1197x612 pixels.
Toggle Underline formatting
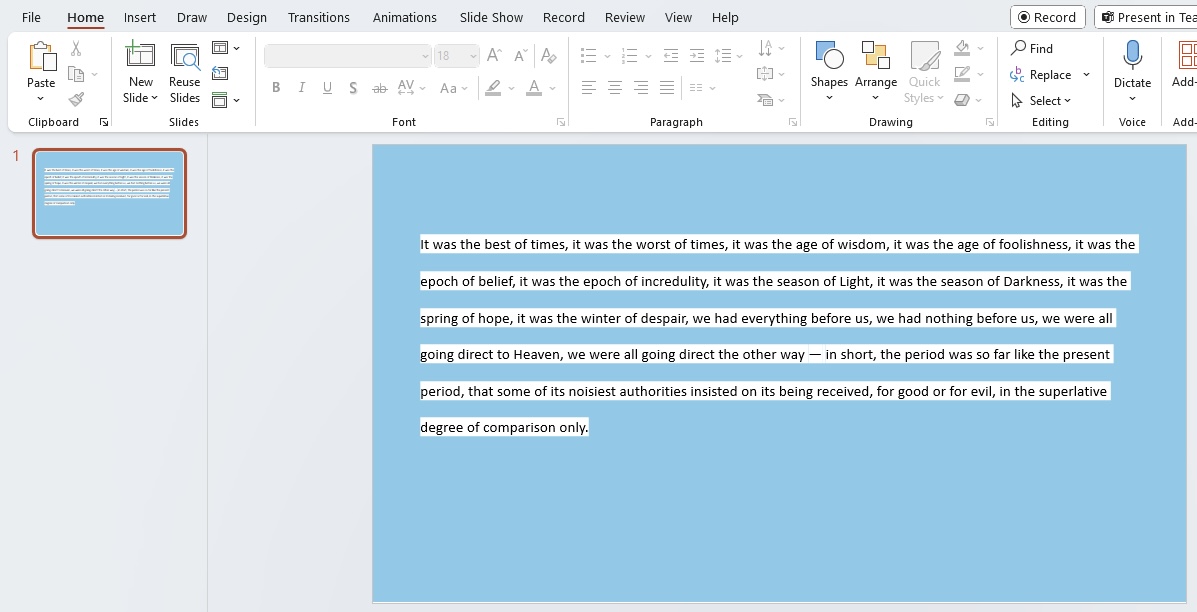[327, 88]
